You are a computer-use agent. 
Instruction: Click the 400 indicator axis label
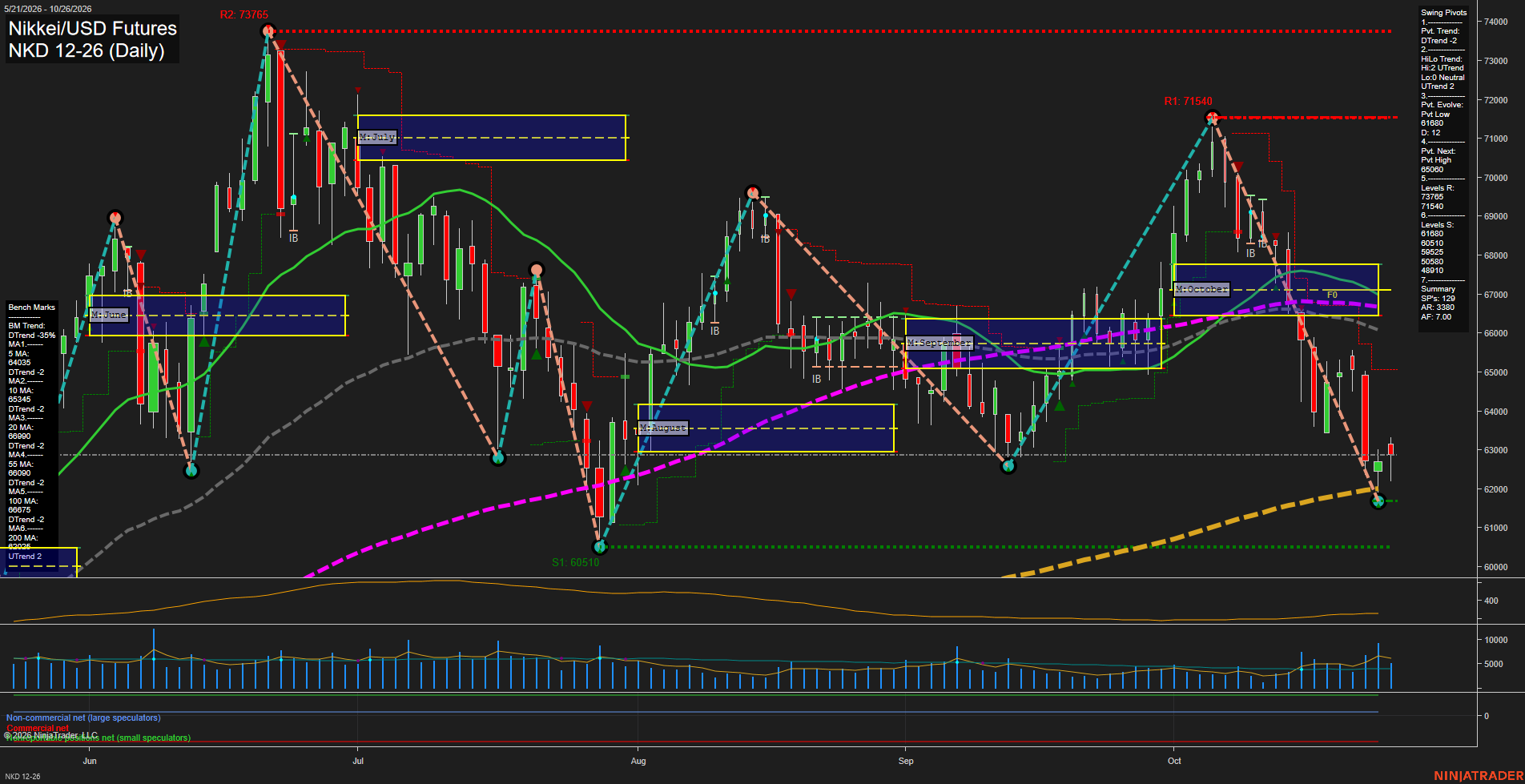pos(1491,601)
